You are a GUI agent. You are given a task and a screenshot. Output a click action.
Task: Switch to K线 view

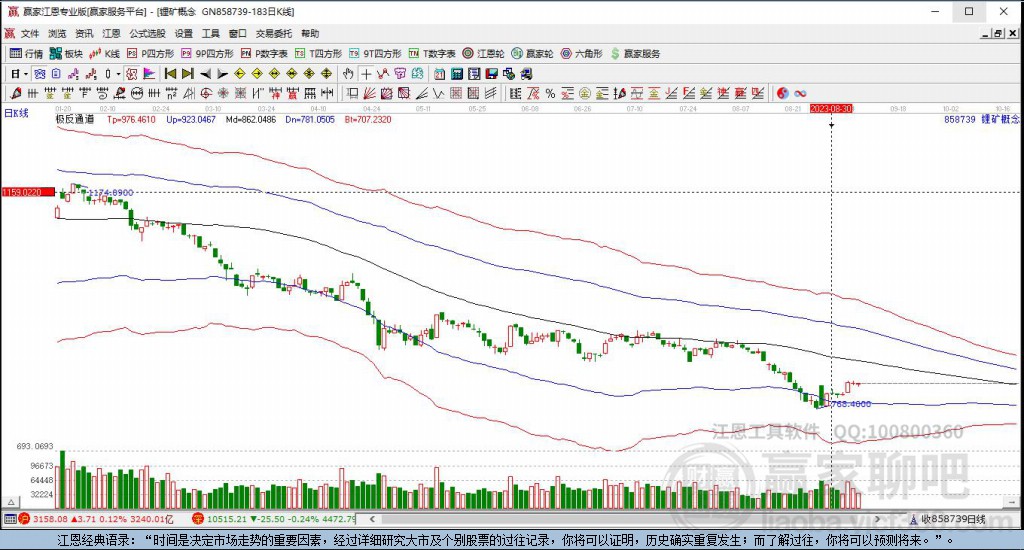pyautogui.click(x=104, y=54)
